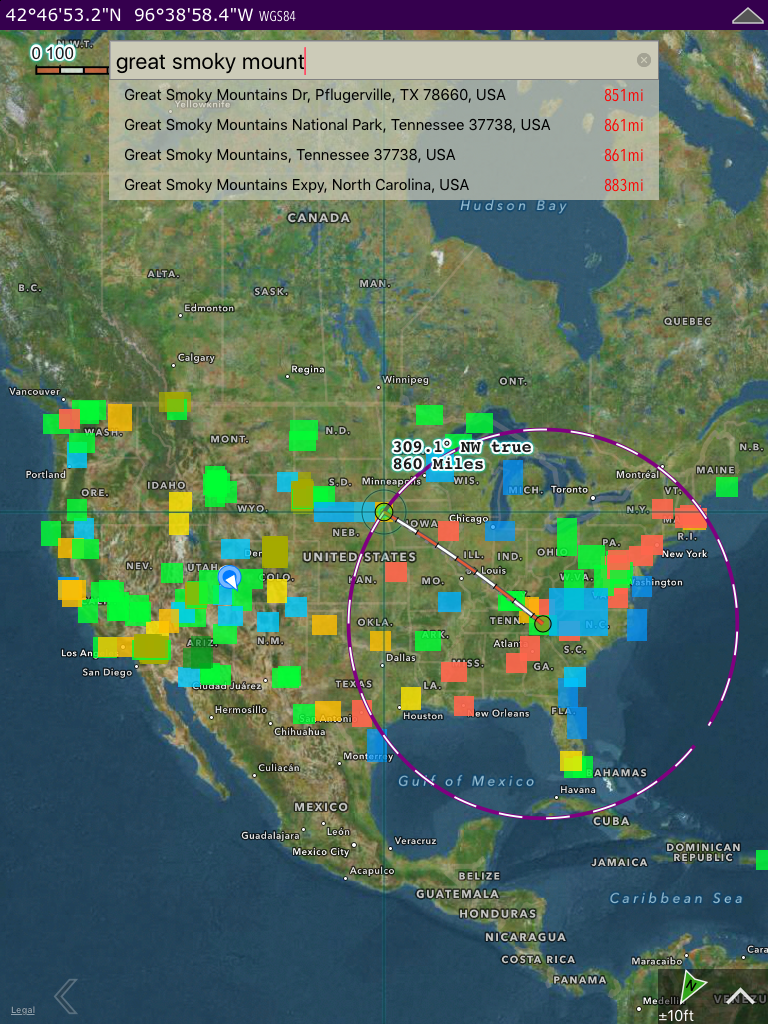Tap the map scale bar
This screenshot has height=1024, width=768.
coord(71,70)
